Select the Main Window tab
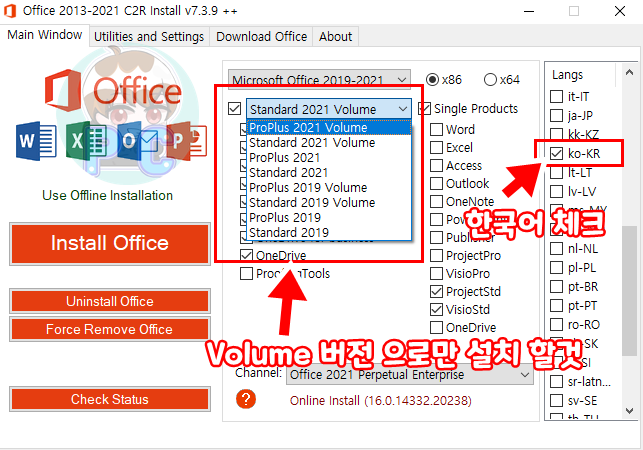Viewport: 643px width, 450px height. click(44, 35)
